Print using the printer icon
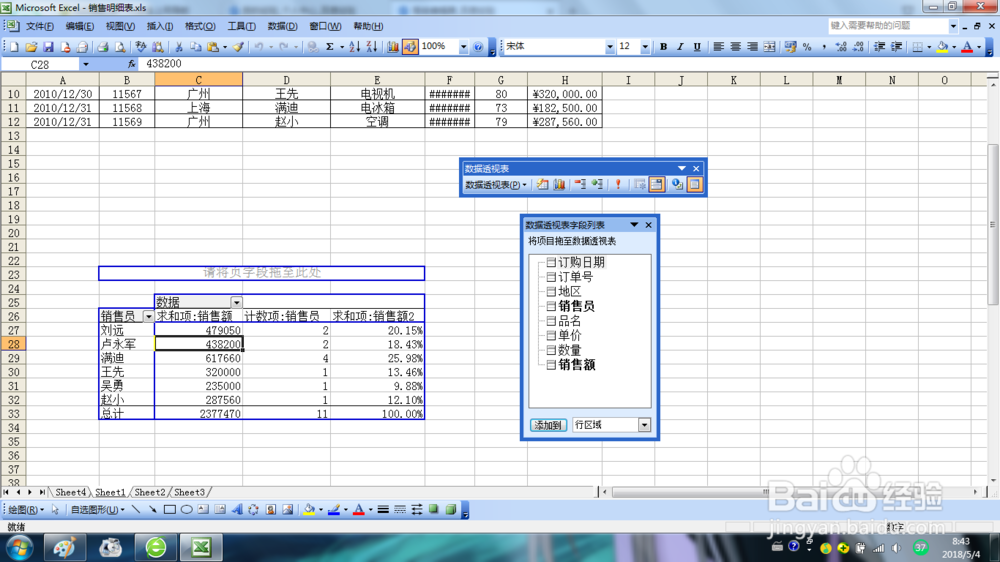The image size is (1000, 562). coord(102,47)
